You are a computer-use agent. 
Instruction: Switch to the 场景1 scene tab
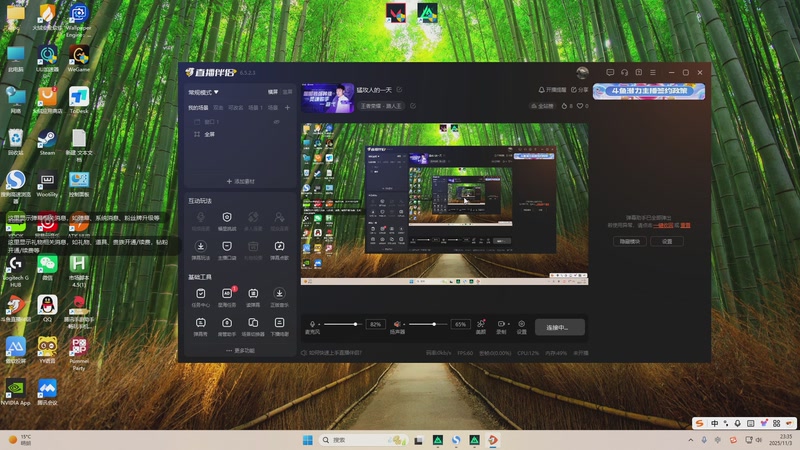coord(255,108)
